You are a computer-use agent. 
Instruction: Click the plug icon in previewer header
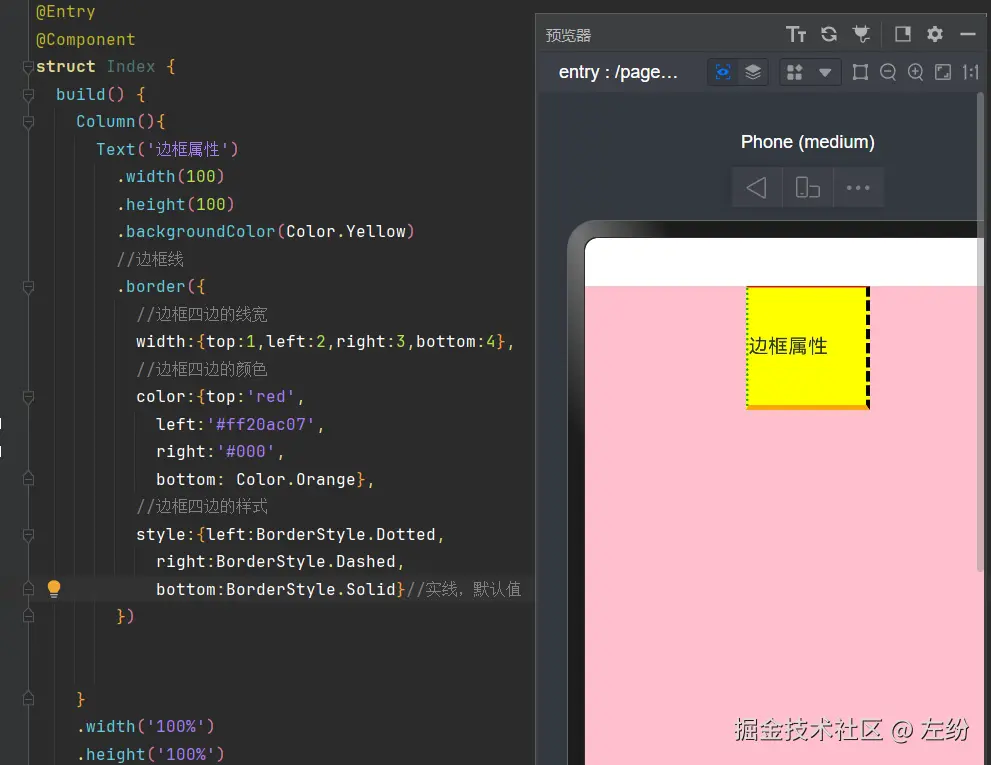pos(861,34)
